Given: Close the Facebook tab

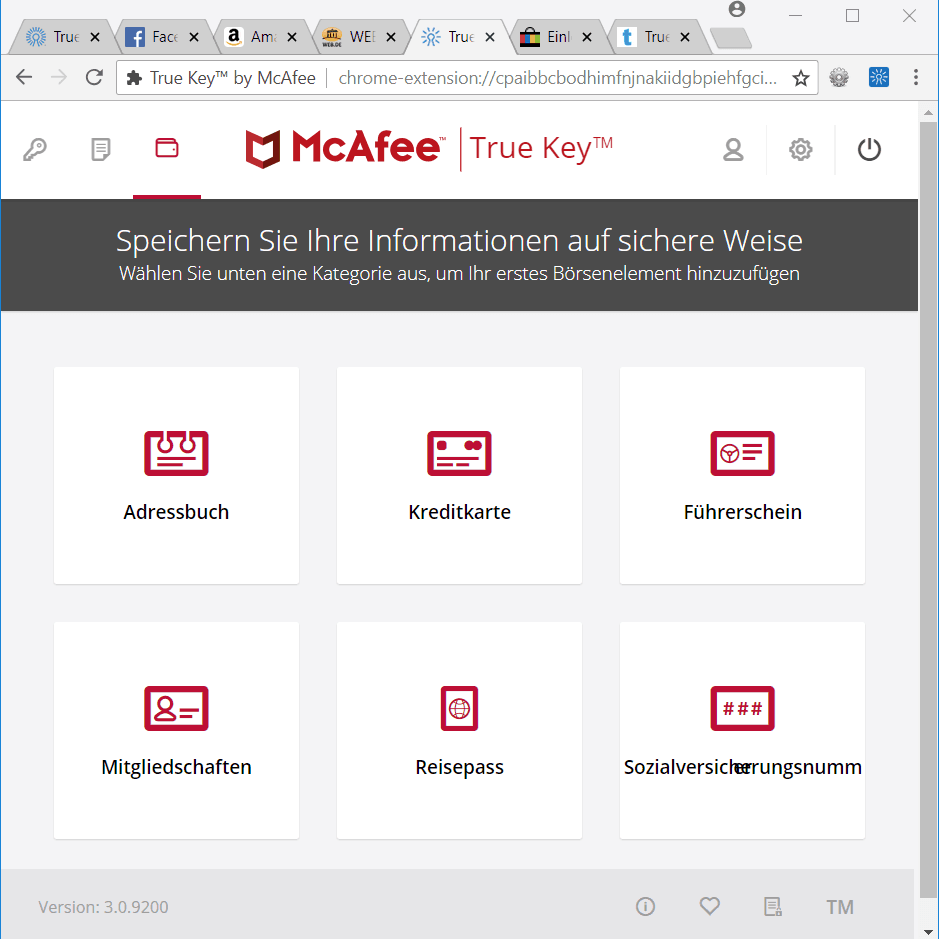Looking at the screenshot, I should point(193,37).
